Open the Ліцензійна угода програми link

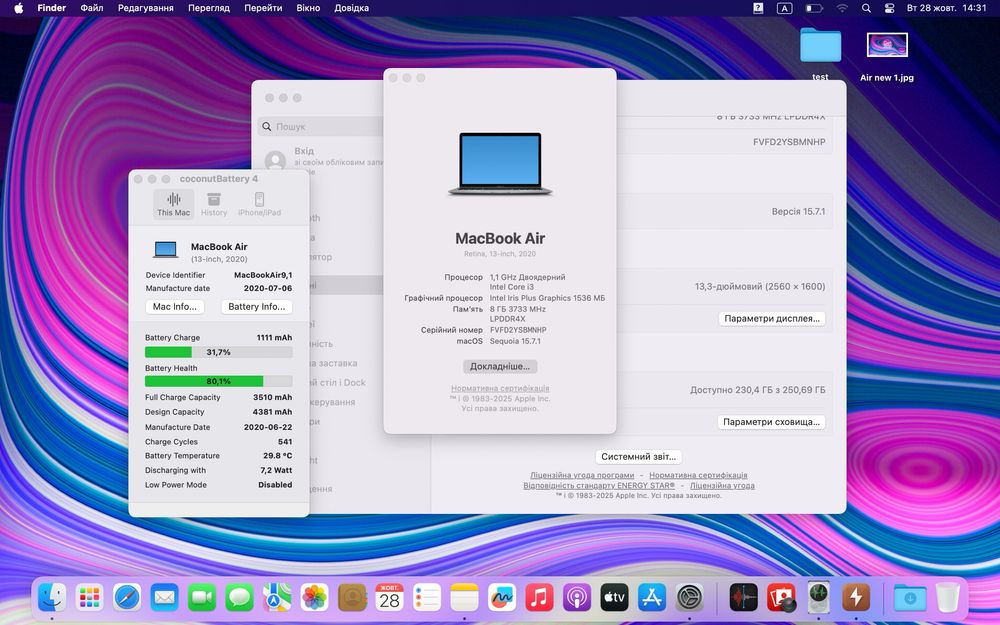click(582, 475)
